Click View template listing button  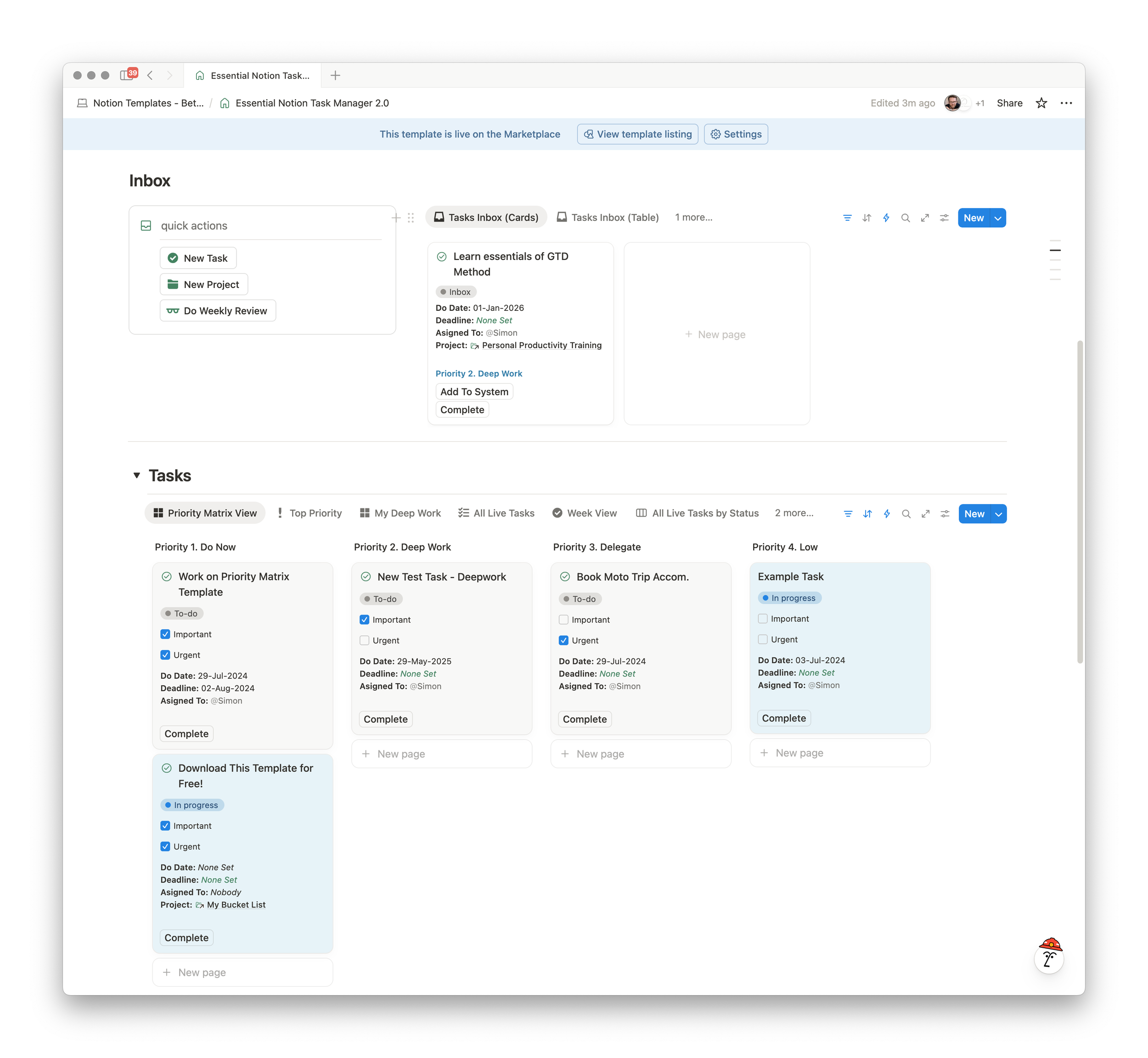(637, 134)
